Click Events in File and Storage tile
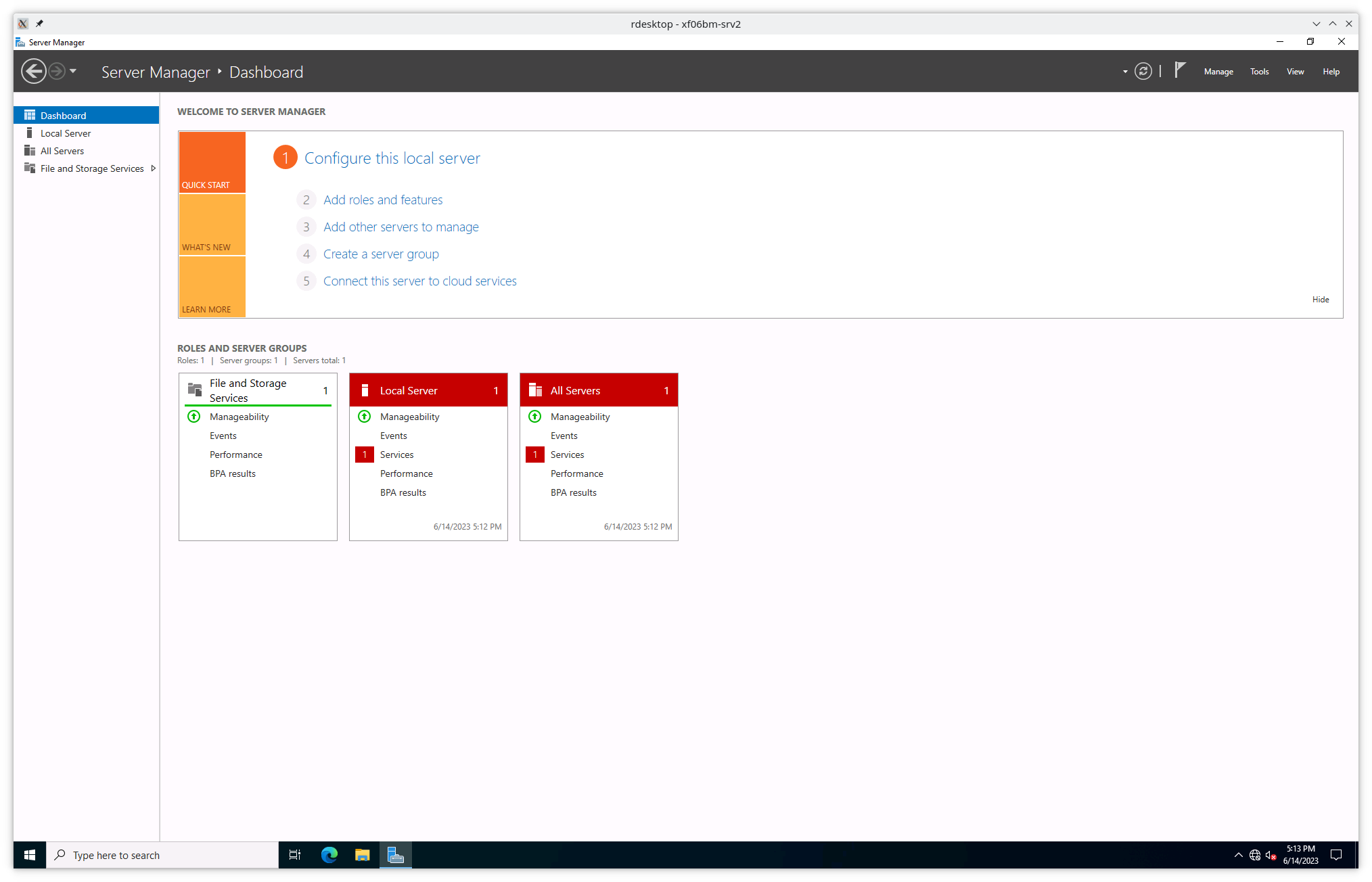Image resolution: width=1372 pixels, height=882 pixels. (223, 436)
